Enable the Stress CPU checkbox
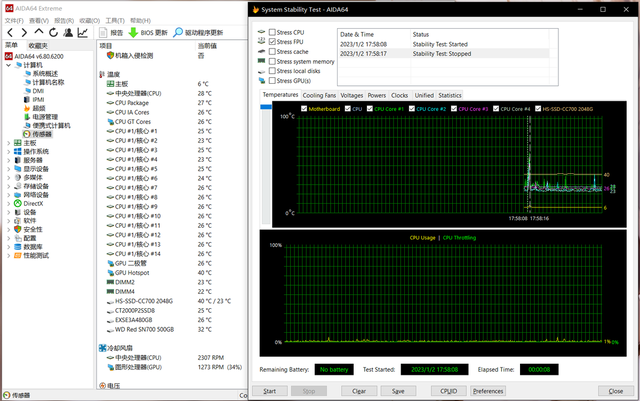640x401 pixels. [x=272, y=32]
